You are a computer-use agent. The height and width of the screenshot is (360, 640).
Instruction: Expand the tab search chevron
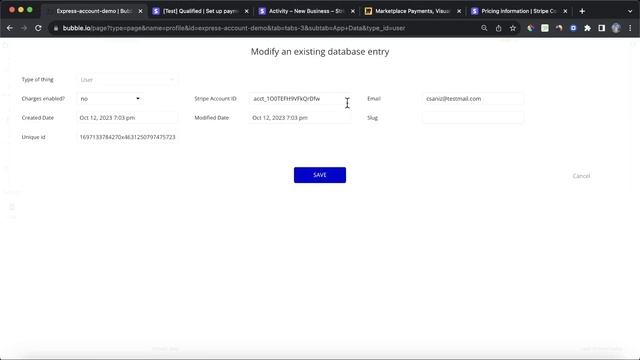tap(630, 11)
